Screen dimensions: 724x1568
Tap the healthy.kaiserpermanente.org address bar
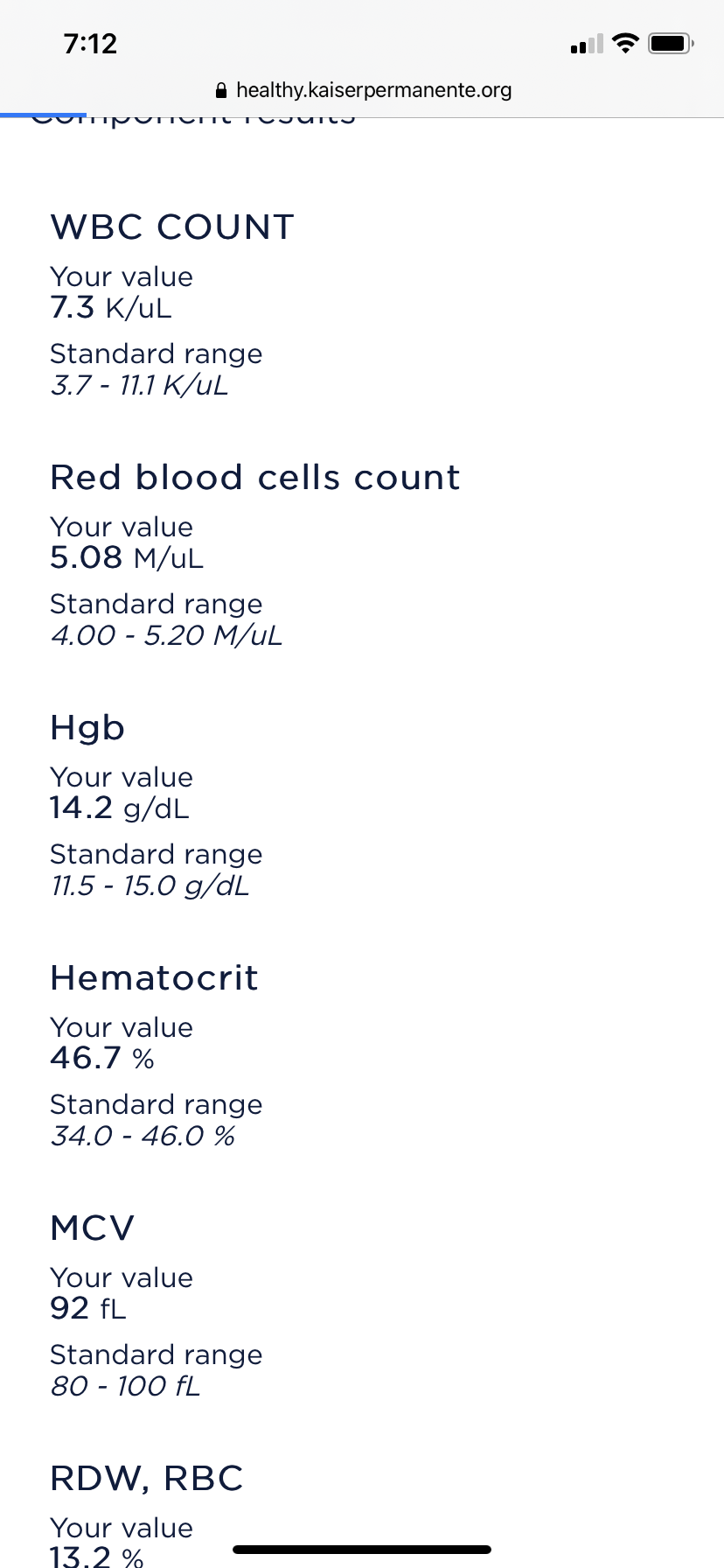pos(373,90)
